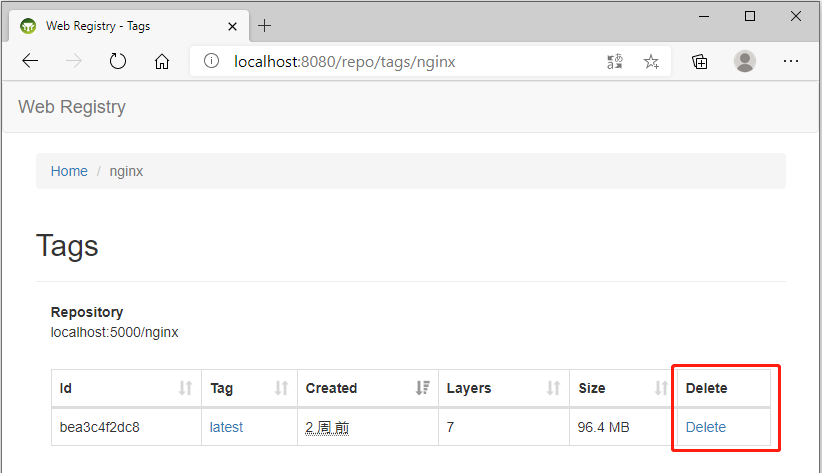The height and width of the screenshot is (473, 822).
Task: Delete the latest tag via Delete link
Action: point(706,427)
